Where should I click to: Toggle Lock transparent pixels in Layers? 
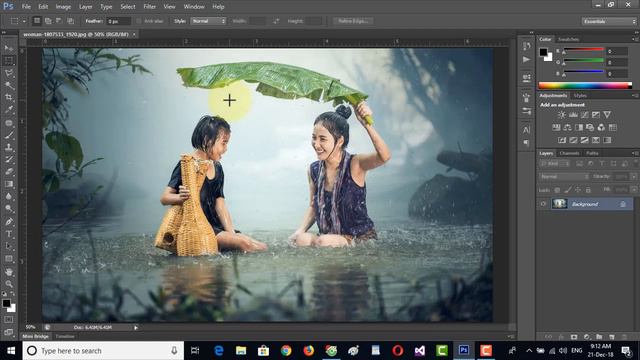click(557, 190)
